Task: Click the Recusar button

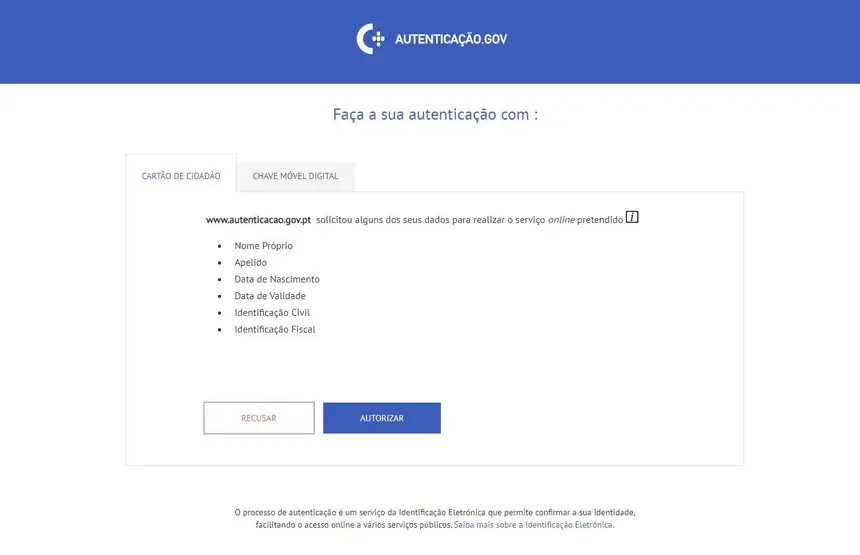Action: tap(259, 418)
